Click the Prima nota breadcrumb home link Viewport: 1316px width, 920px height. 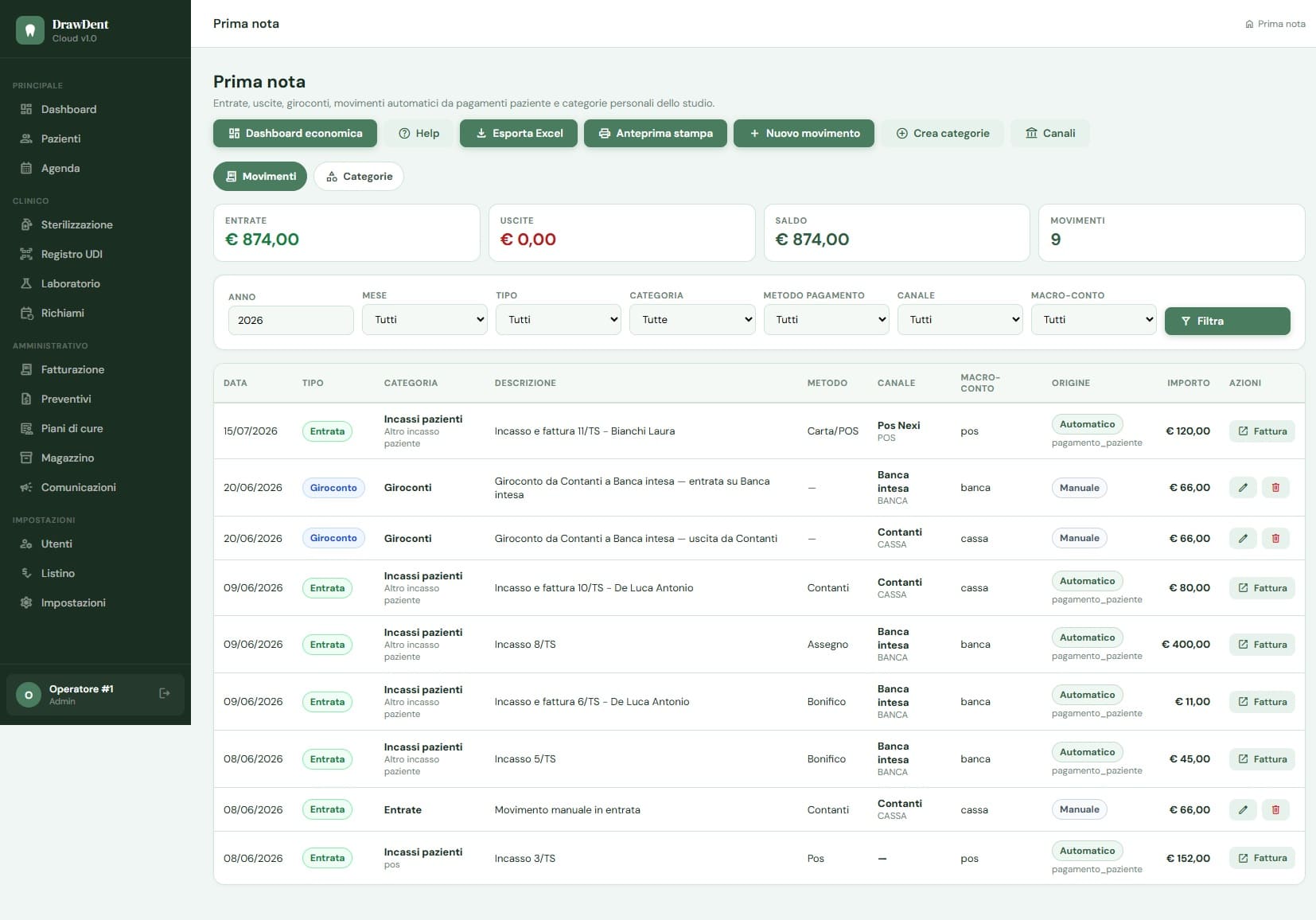(1275, 24)
